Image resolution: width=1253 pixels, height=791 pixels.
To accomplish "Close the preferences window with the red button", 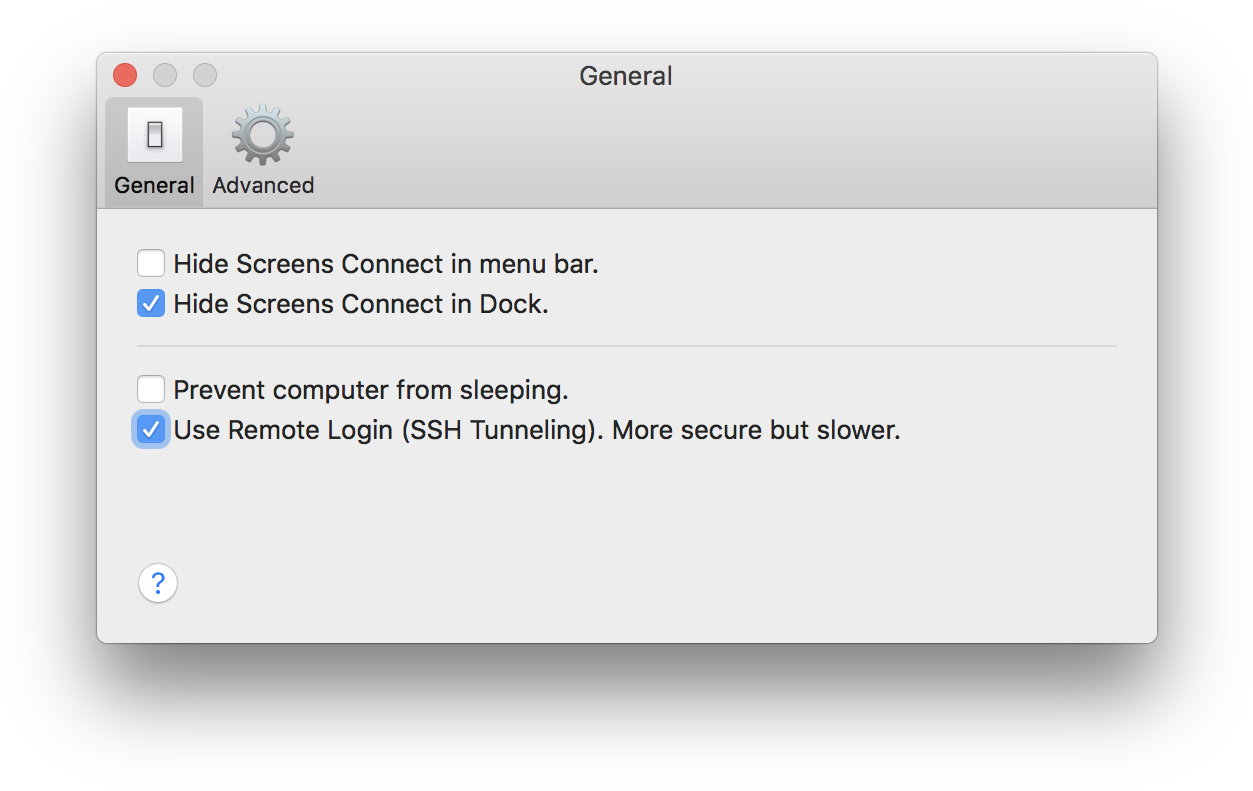I will click(125, 75).
